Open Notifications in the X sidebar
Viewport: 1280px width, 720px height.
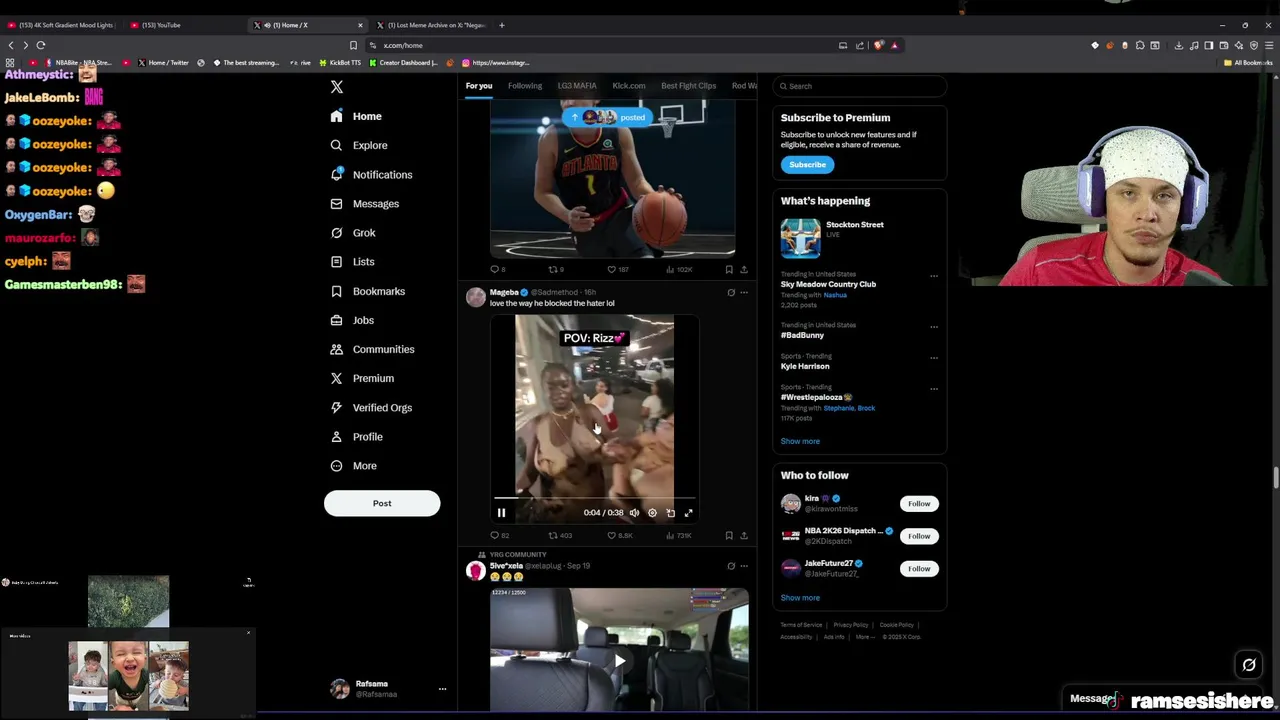[x=371, y=174]
